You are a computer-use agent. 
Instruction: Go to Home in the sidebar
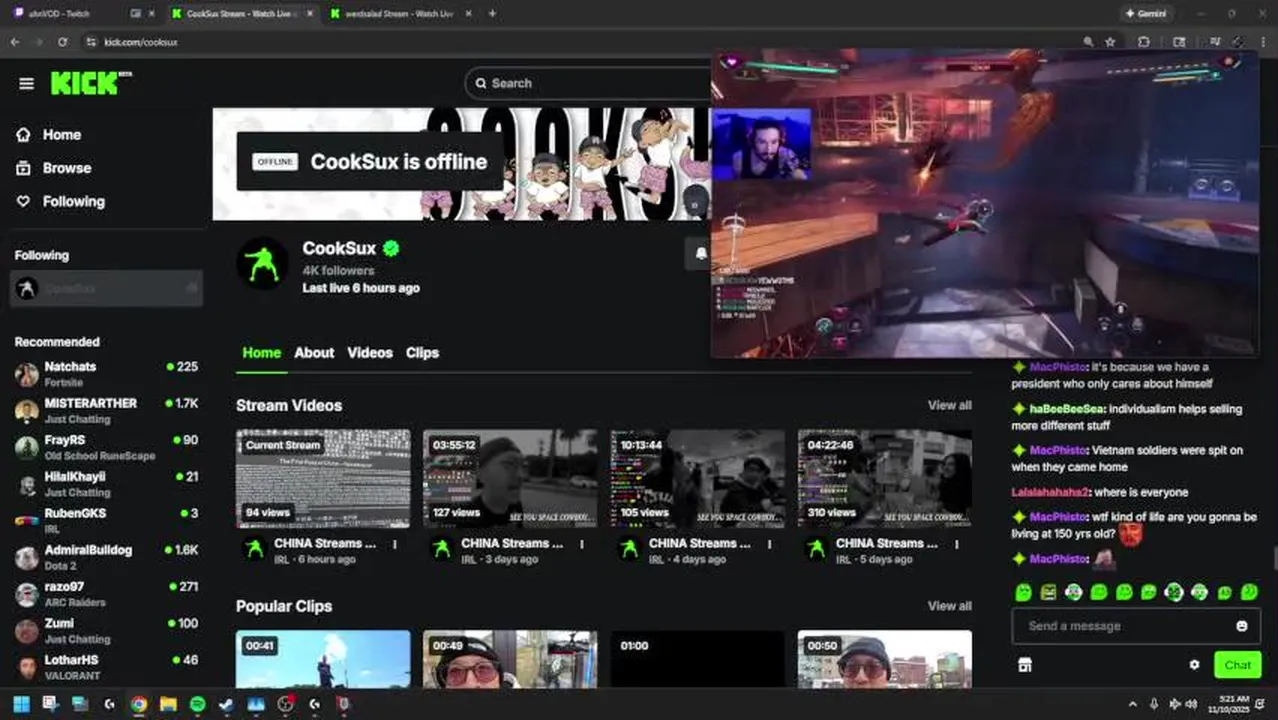click(61, 135)
